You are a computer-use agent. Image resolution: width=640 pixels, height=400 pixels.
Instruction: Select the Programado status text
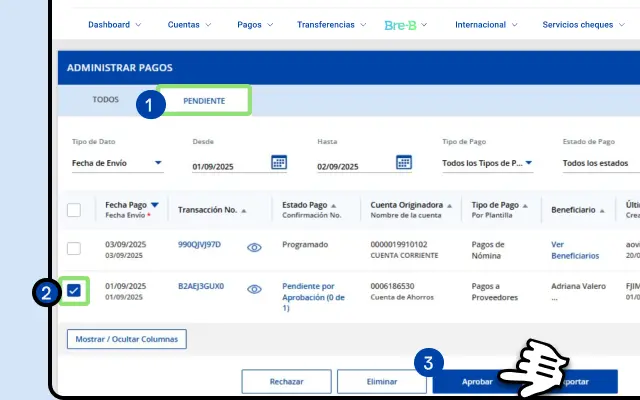tap(305, 244)
